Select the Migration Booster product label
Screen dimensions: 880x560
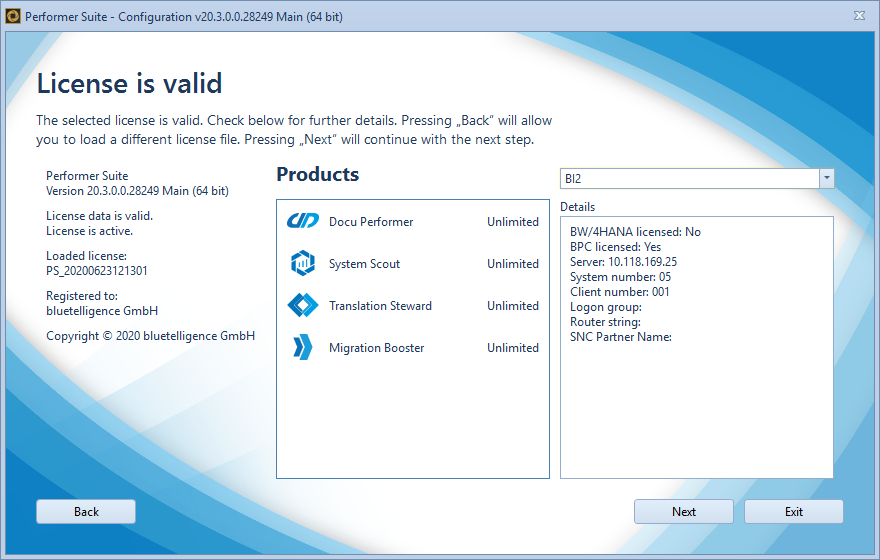(x=376, y=348)
